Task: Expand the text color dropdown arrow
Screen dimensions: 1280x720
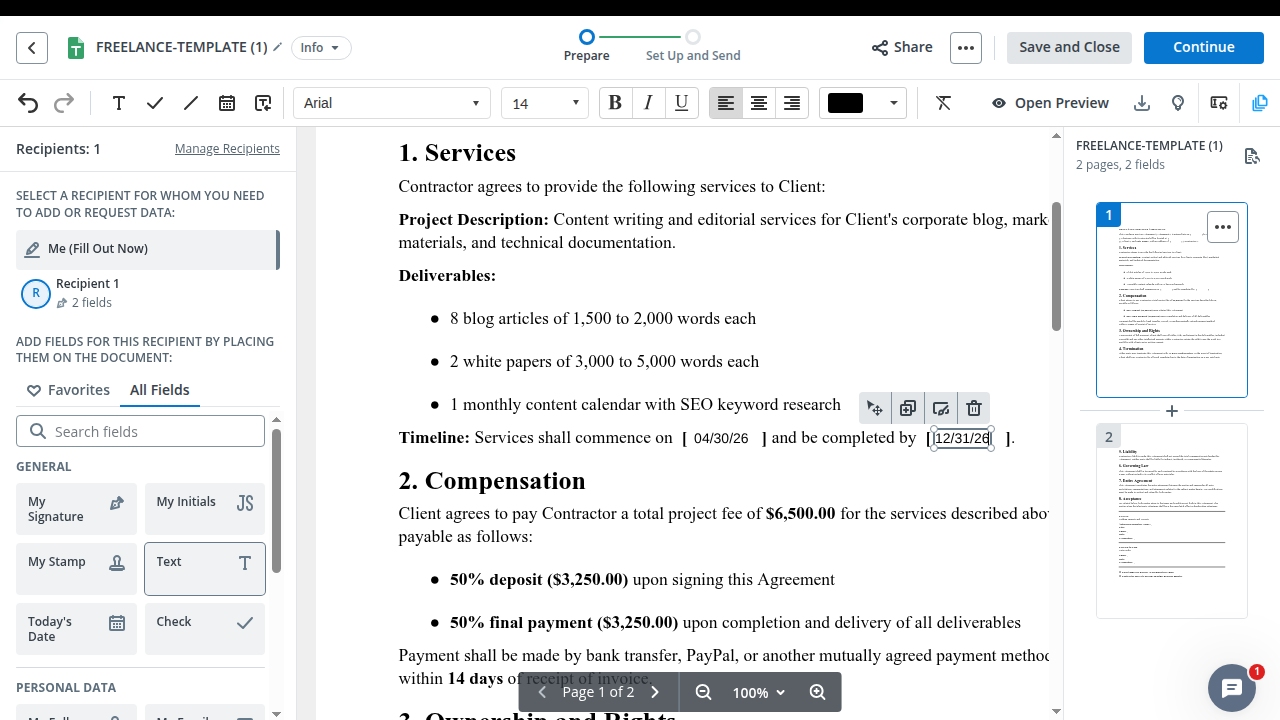Action: (893, 103)
